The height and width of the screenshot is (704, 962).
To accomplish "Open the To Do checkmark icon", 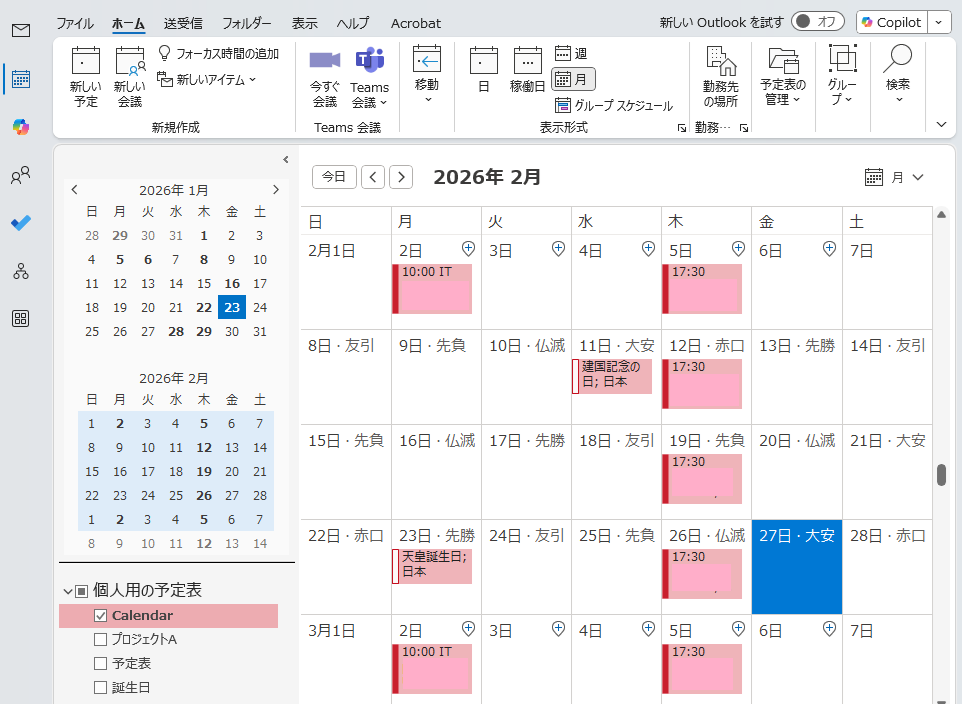I will click(x=21, y=223).
